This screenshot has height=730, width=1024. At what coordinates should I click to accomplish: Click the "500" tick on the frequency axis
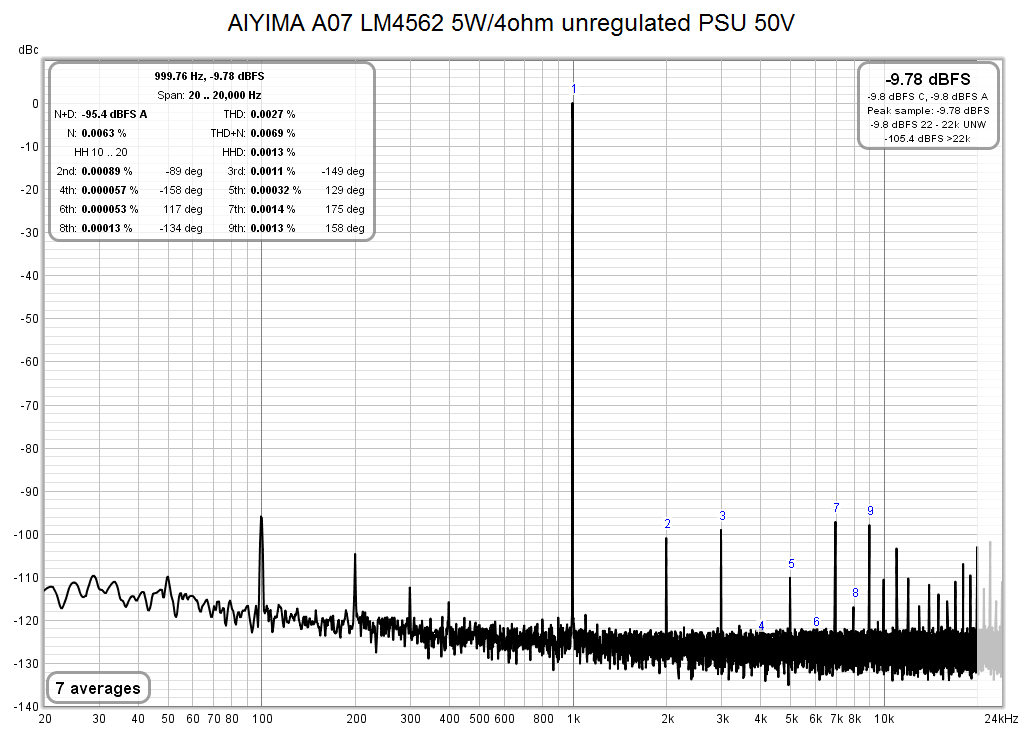pos(480,719)
